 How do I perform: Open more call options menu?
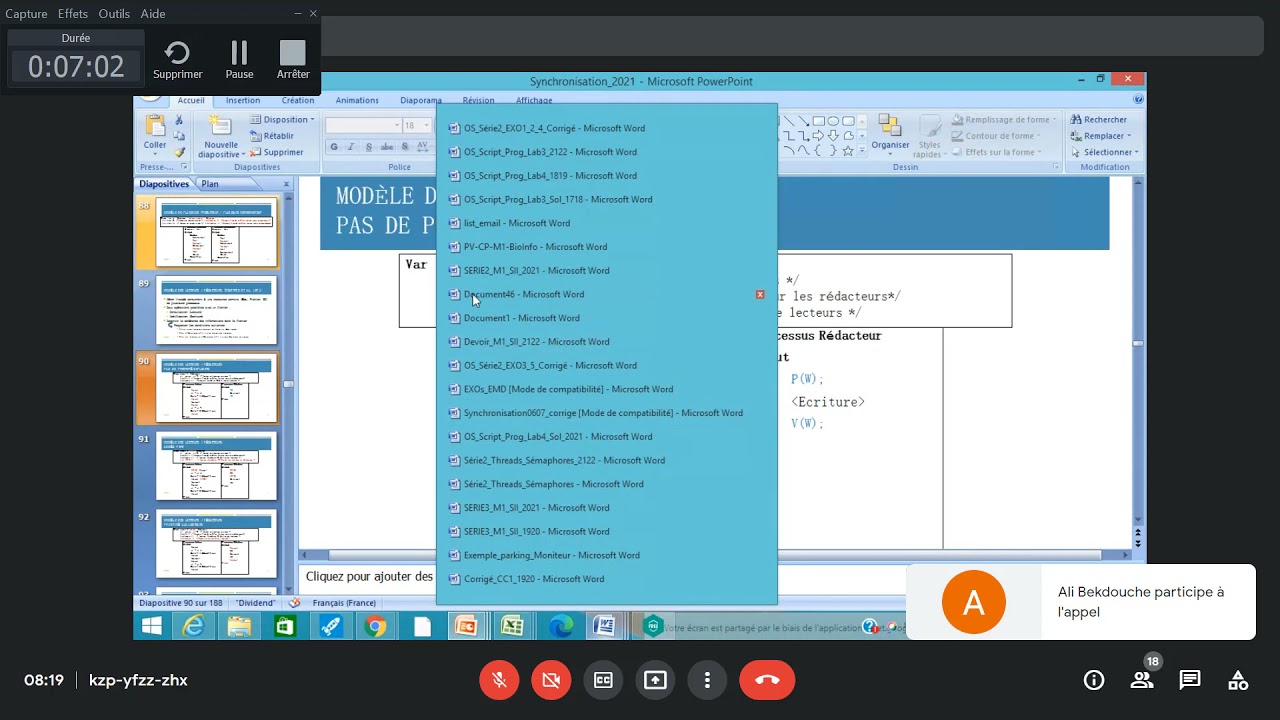[x=707, y=680]
